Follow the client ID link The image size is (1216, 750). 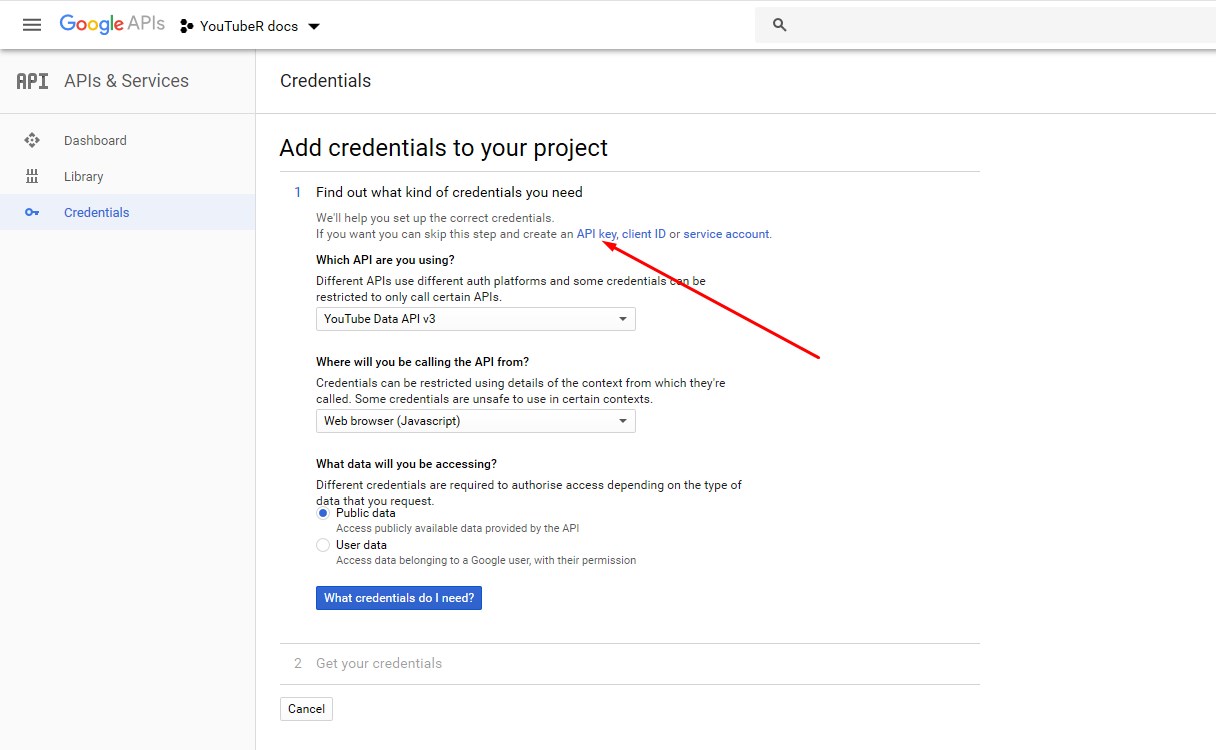(x=644, y=234)
